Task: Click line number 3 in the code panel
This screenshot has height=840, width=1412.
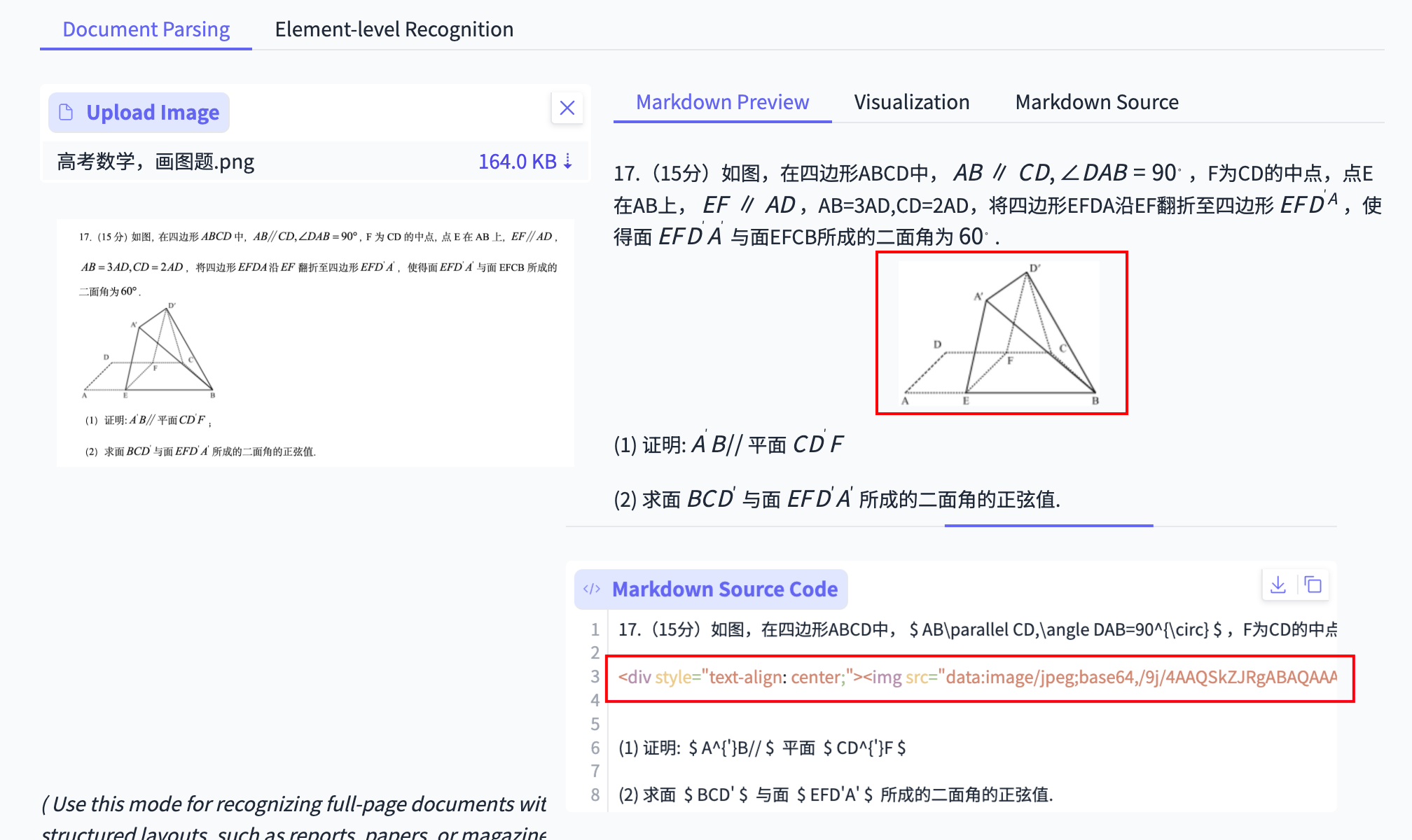Action: (595, 677)
